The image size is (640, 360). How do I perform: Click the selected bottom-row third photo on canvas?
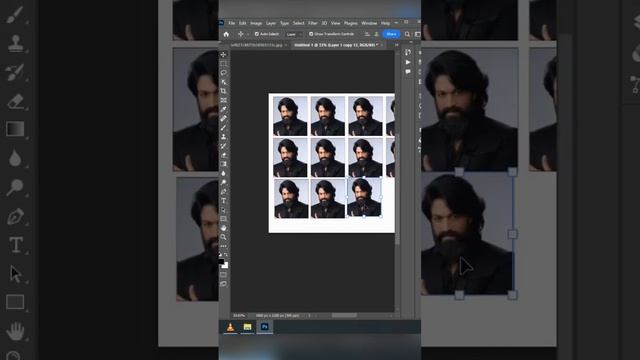[364, 197]
